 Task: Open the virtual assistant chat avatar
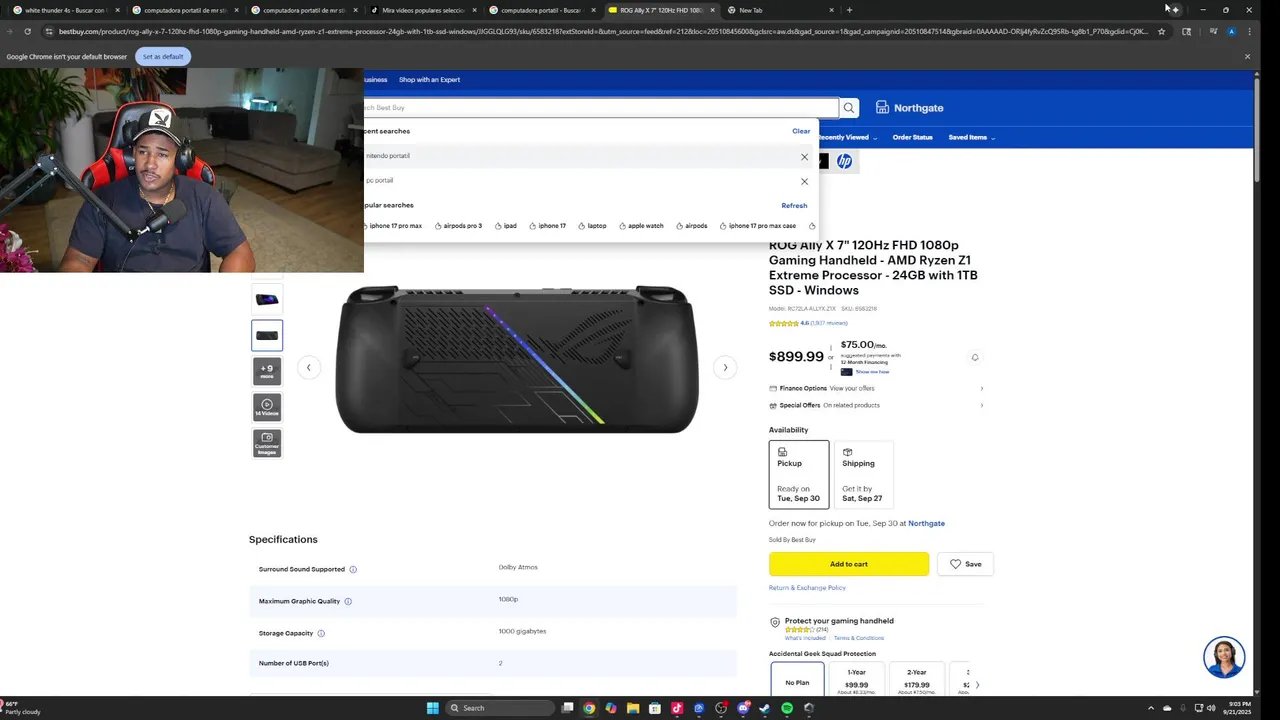point(1224,657)
